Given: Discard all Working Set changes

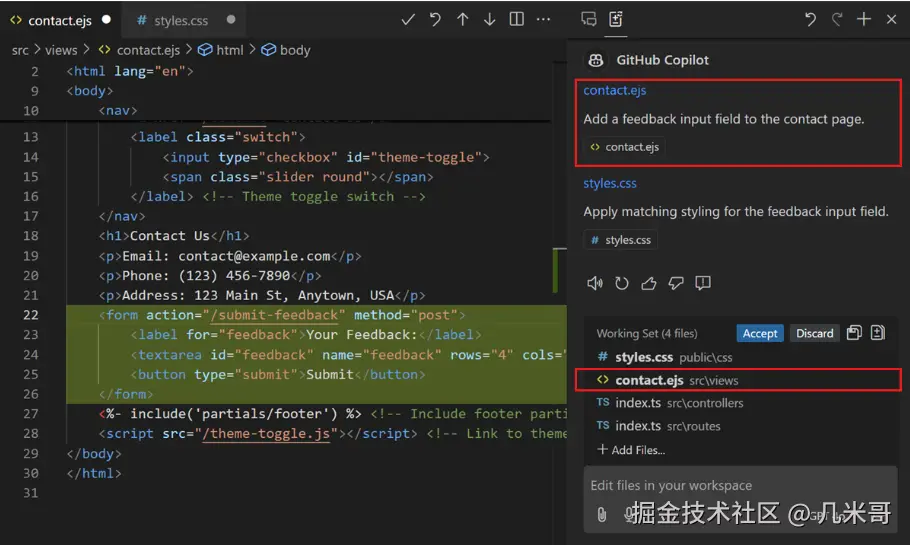Looking at the screenshot, I should click(x=814, y=333).
